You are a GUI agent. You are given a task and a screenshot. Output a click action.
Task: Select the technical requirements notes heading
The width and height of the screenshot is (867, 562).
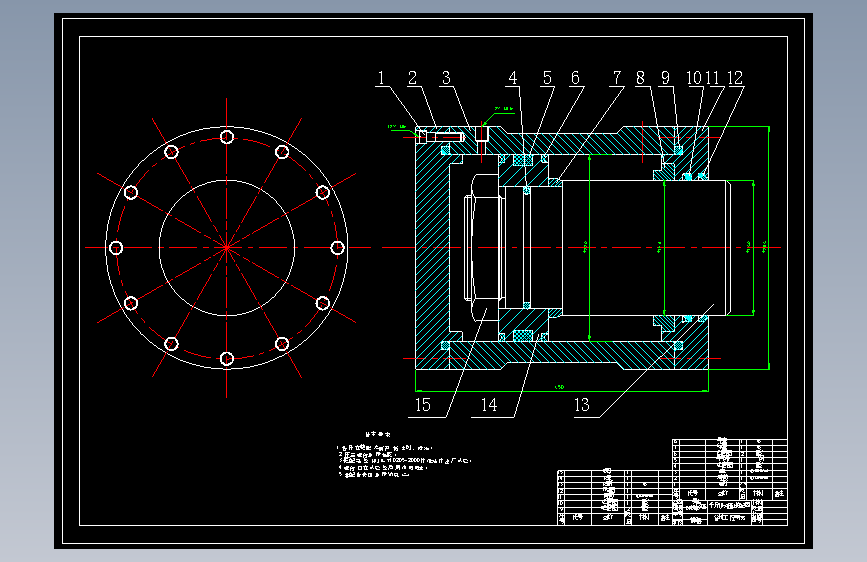coord(378,435)
